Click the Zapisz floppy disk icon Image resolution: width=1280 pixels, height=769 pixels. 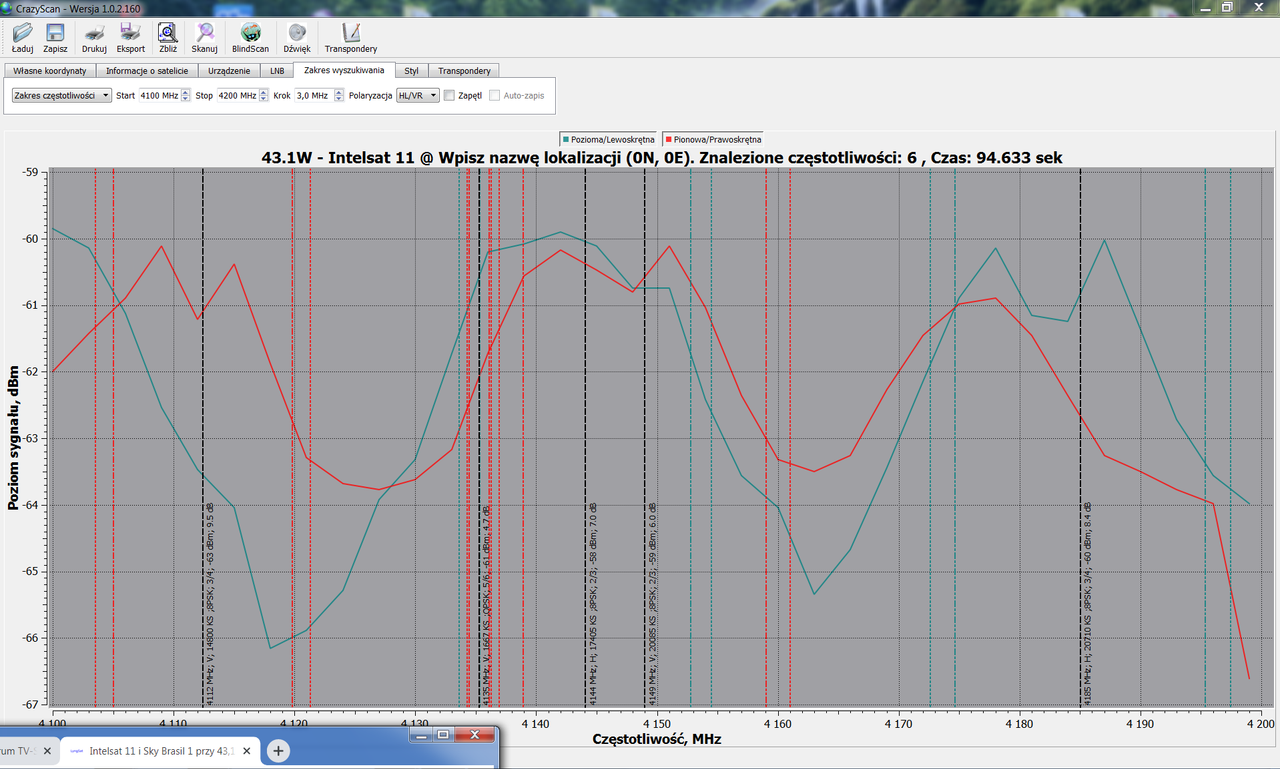[x=55, y=33]
